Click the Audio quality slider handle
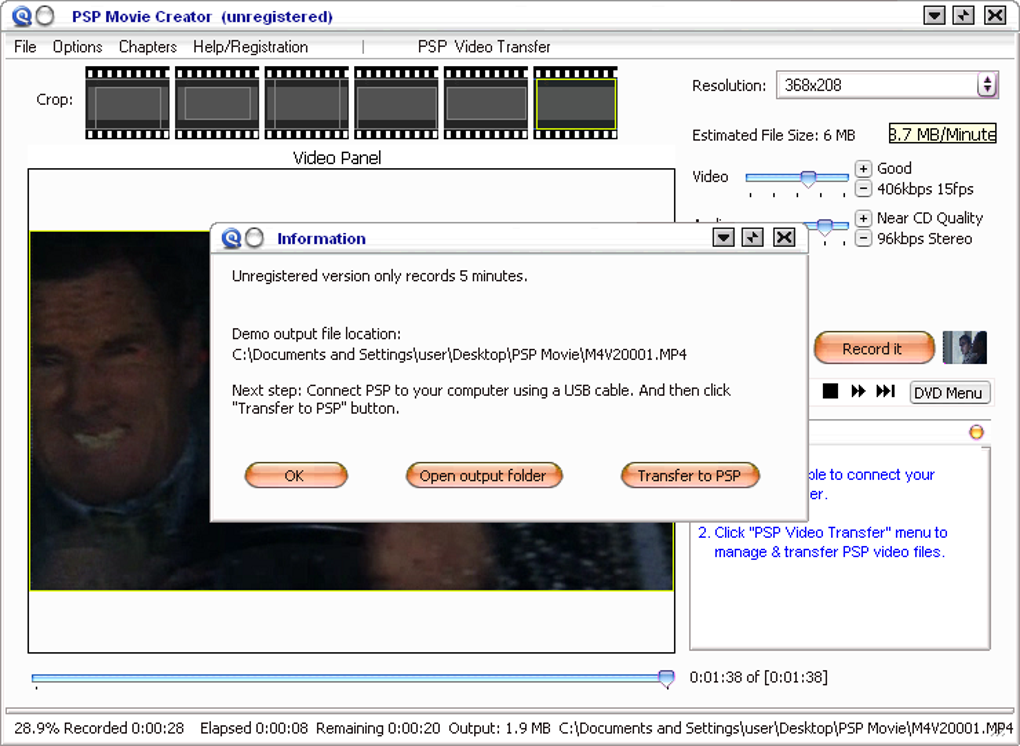 pyautogui.click(x=825, y=227)
